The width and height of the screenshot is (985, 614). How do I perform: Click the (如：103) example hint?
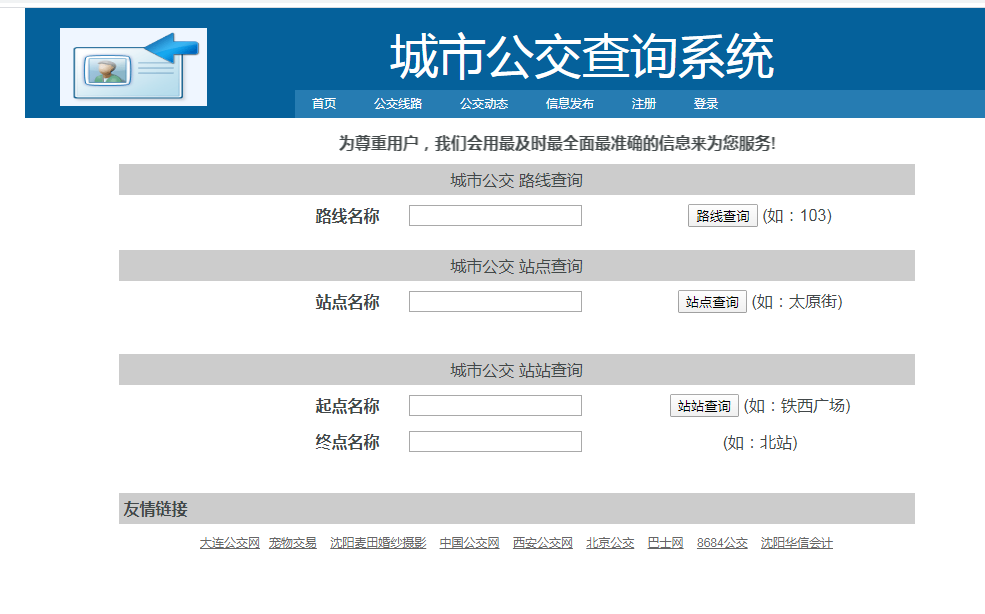[797, 216]
